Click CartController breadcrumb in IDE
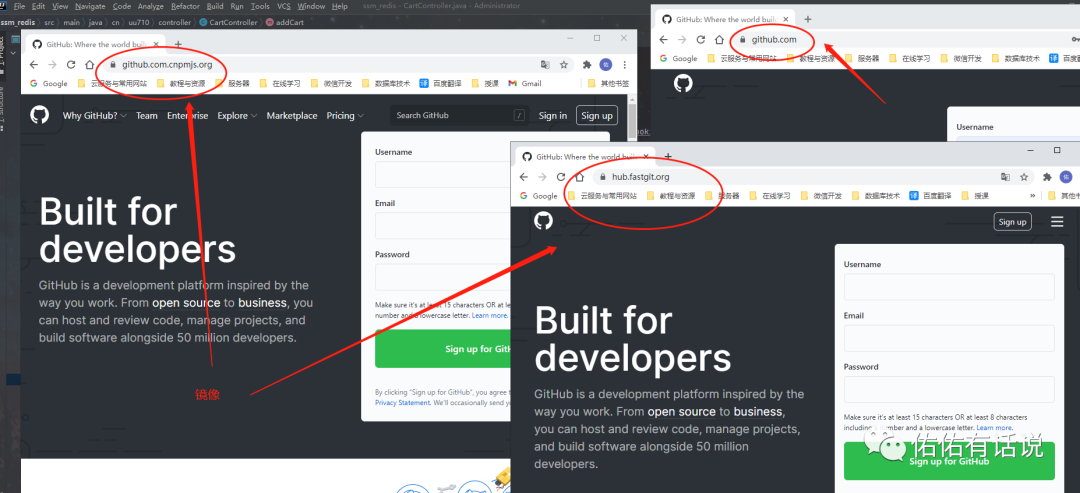The height and width of the screenshot is (493, 1080). pyautogui.click(x=228, y=22)
